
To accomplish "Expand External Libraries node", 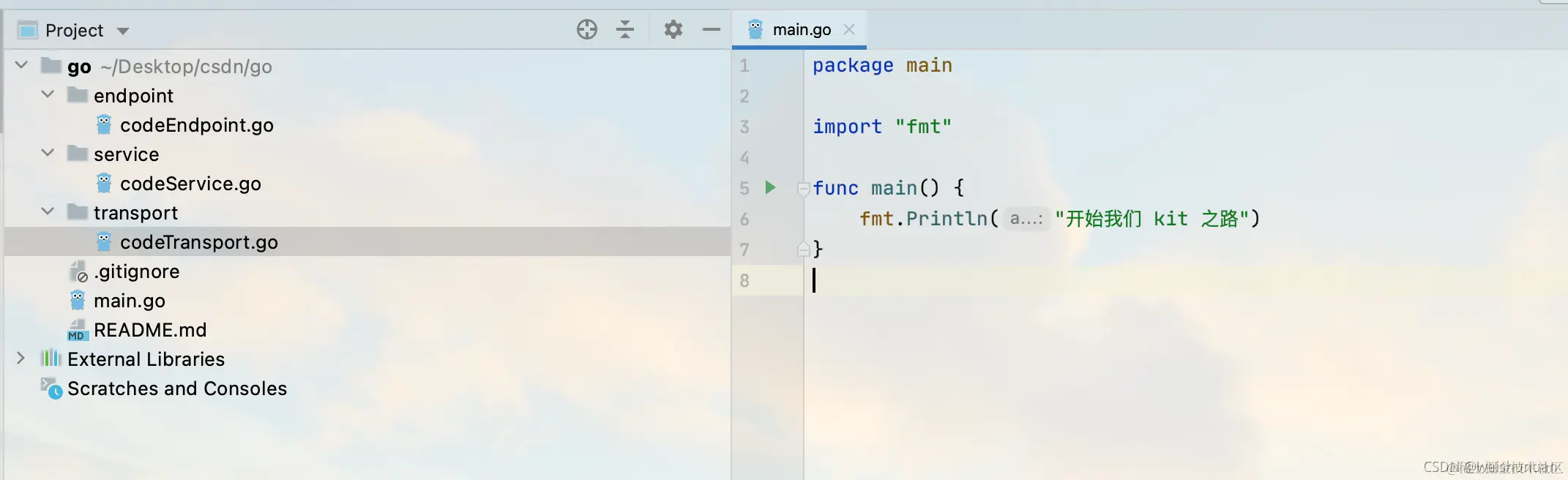I will tap(21, 358).
